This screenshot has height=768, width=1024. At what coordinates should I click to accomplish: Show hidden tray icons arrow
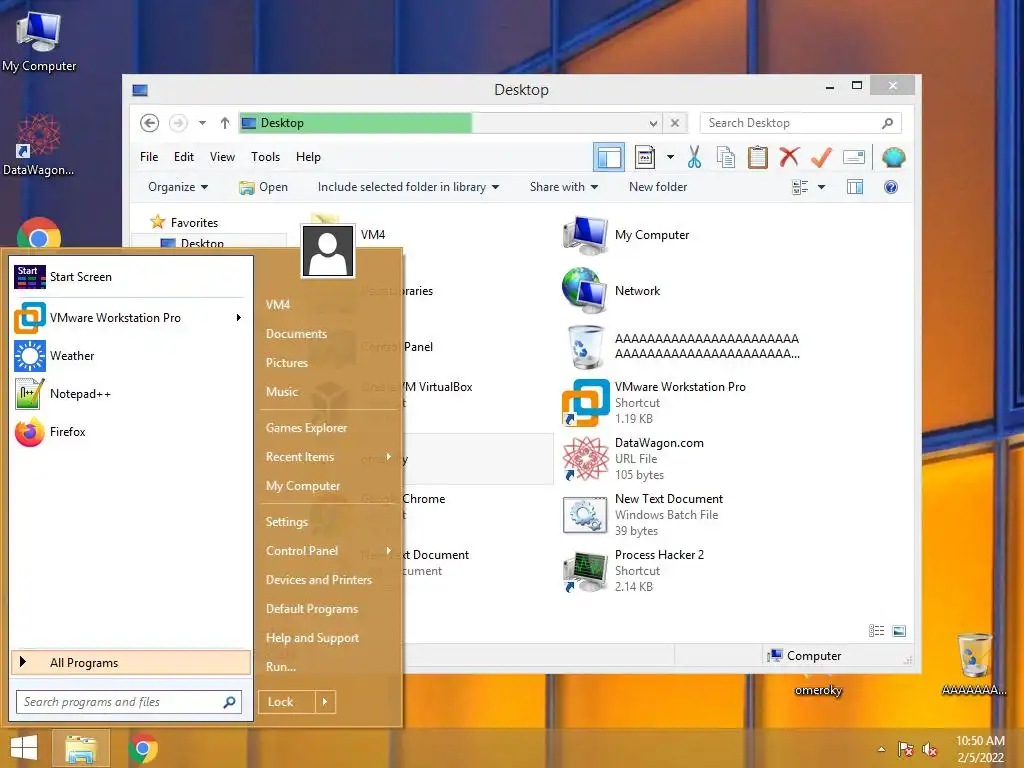click(882, 750)
